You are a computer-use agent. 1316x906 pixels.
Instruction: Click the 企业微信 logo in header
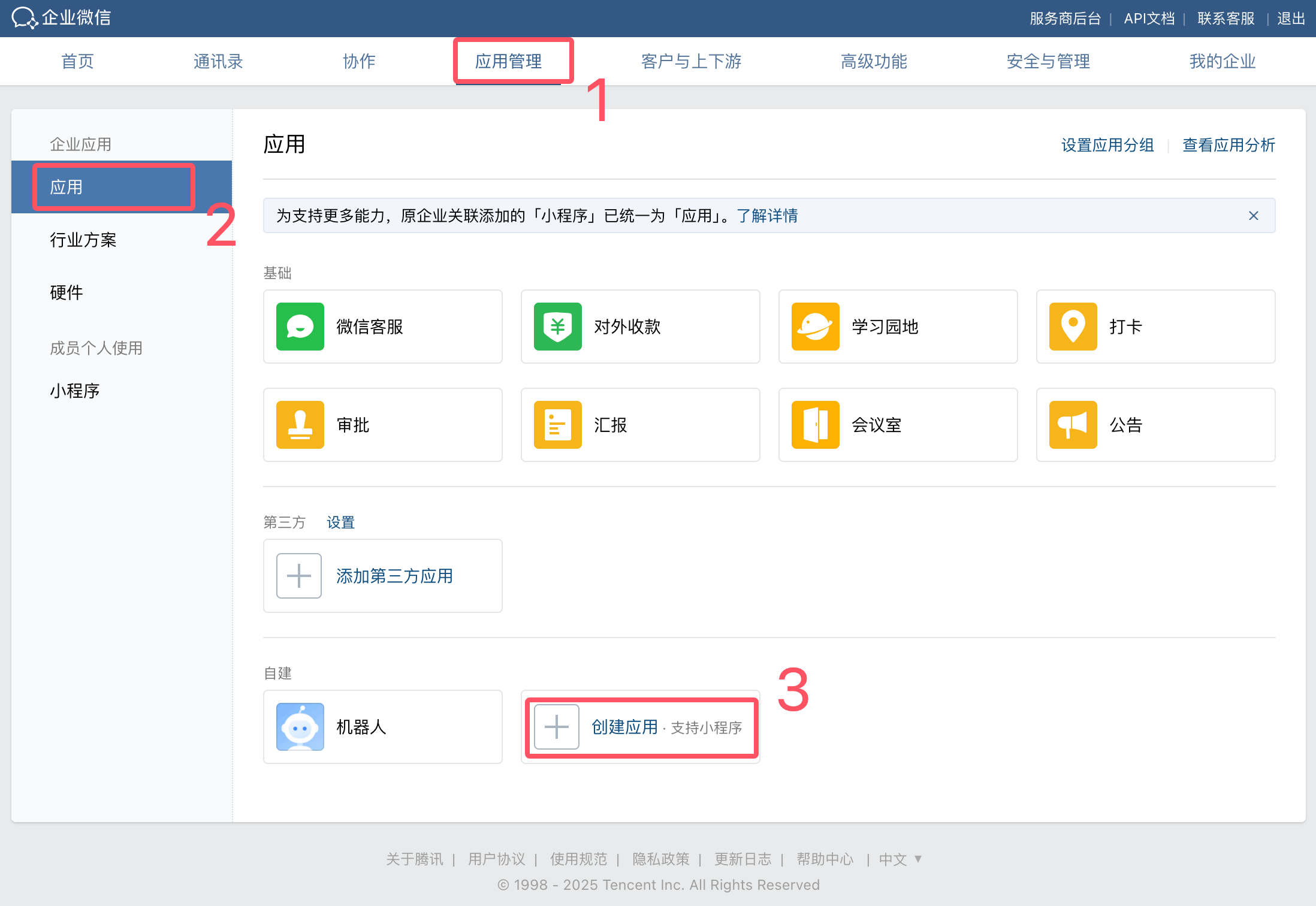pos(62,18)
